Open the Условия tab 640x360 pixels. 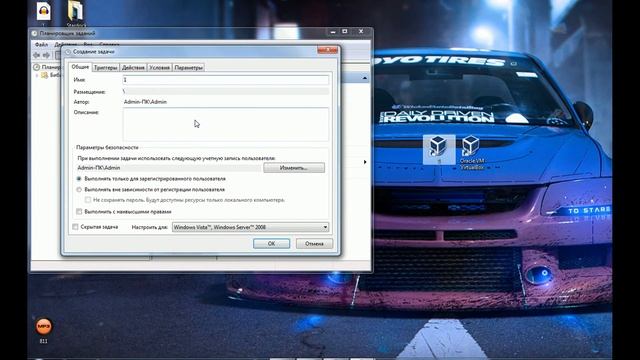pos(159,68)
